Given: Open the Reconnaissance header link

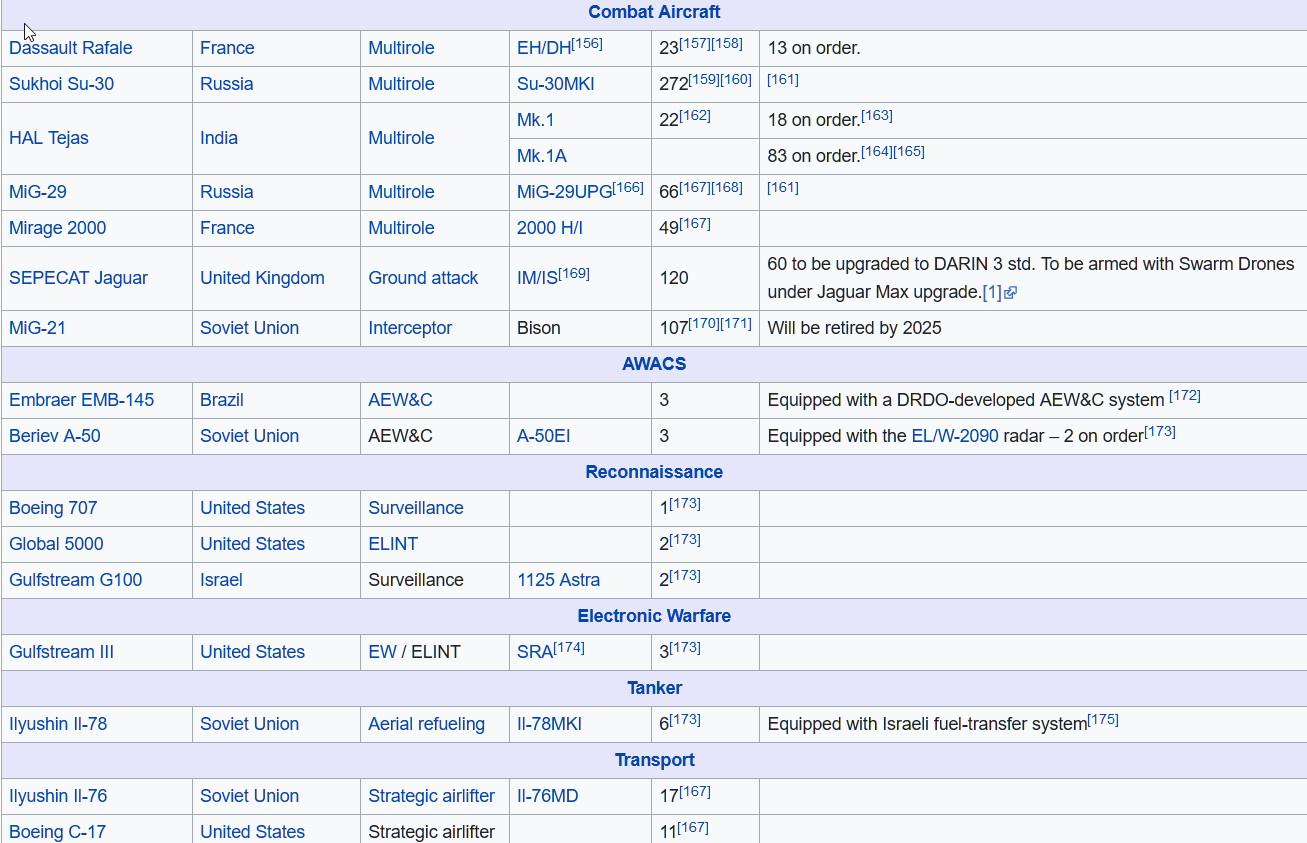Looking at the screenshot, I should (654, 472).
